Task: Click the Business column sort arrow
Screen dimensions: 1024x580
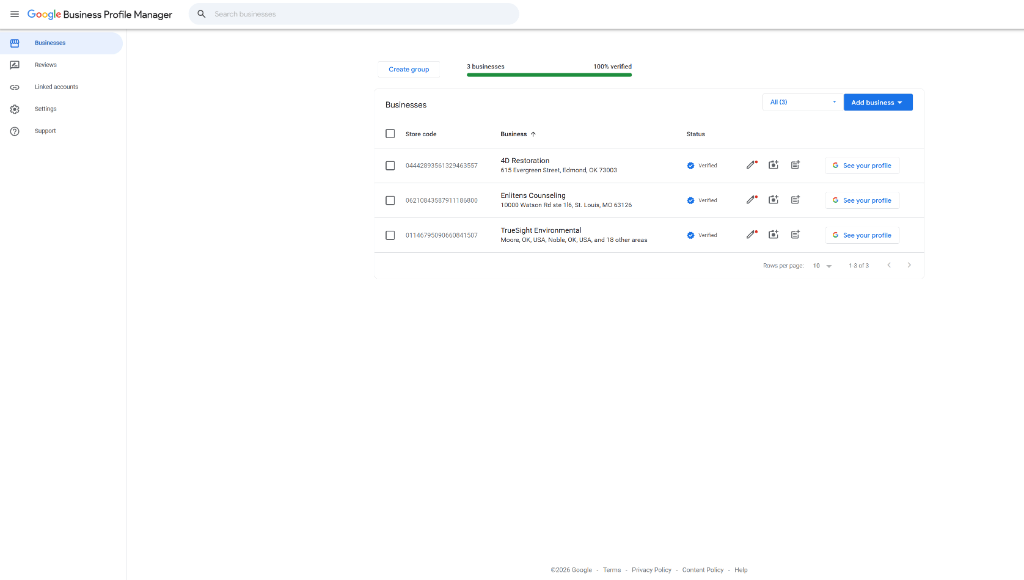Action: pos(533,134)
